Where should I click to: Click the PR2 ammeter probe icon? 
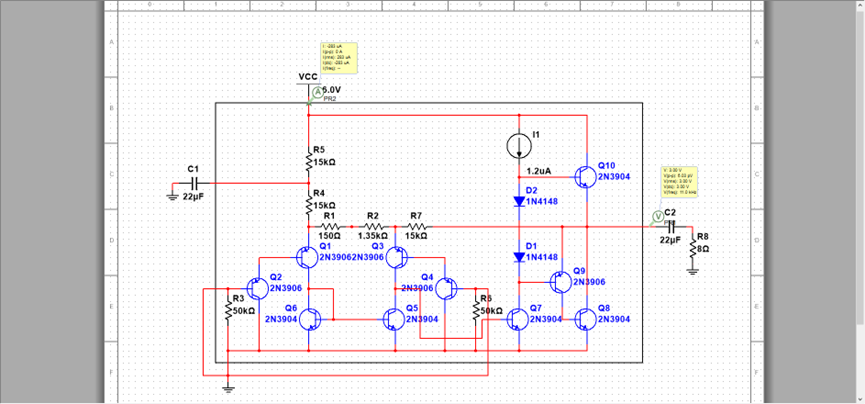tap(318, 92)
